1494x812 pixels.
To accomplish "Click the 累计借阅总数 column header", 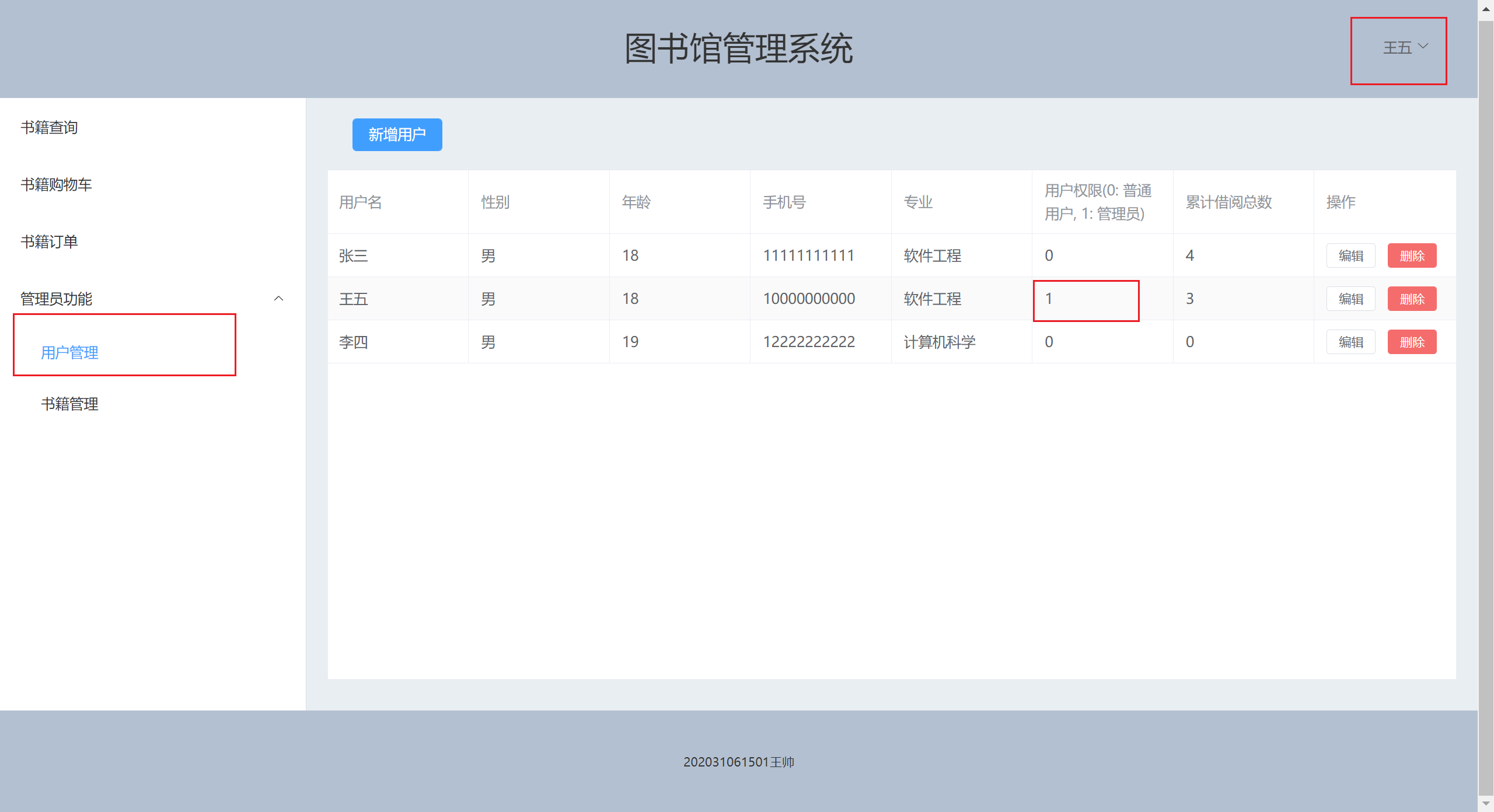I will click(1228, 202).
